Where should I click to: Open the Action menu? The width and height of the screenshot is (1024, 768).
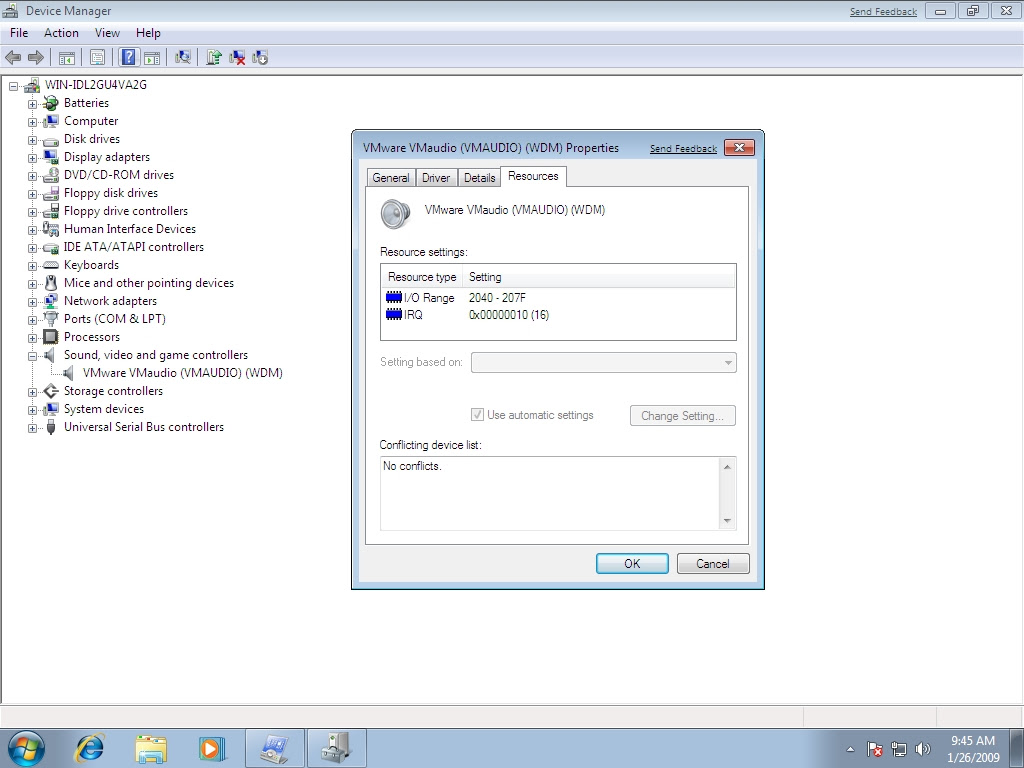[x=61, y=33]
